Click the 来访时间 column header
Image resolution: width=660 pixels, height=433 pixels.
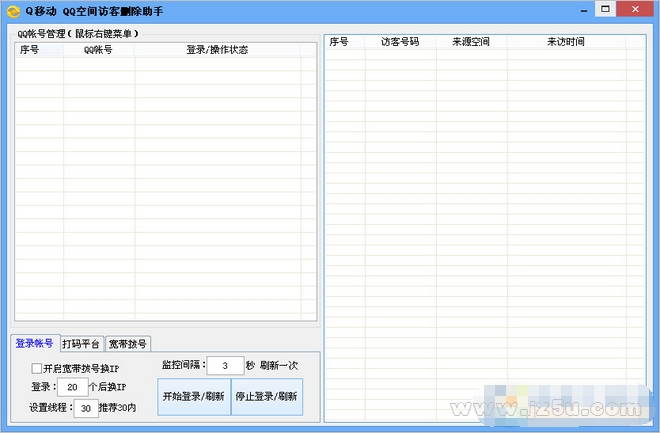(x=566, y=42)
